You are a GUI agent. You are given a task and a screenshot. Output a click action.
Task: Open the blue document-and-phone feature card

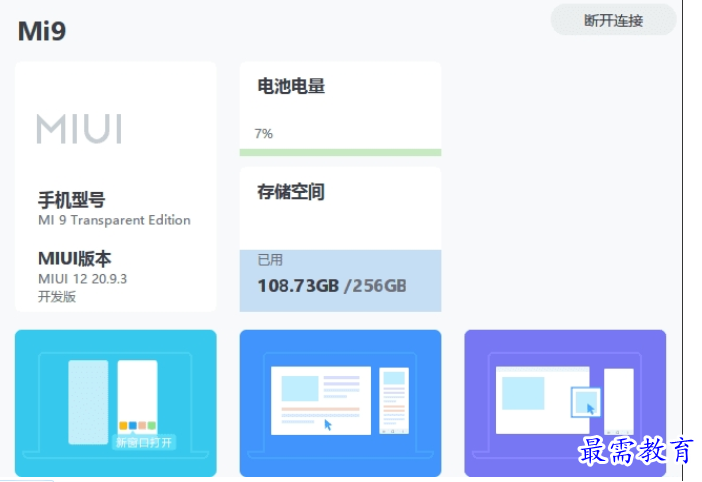[x=340, y=403]
